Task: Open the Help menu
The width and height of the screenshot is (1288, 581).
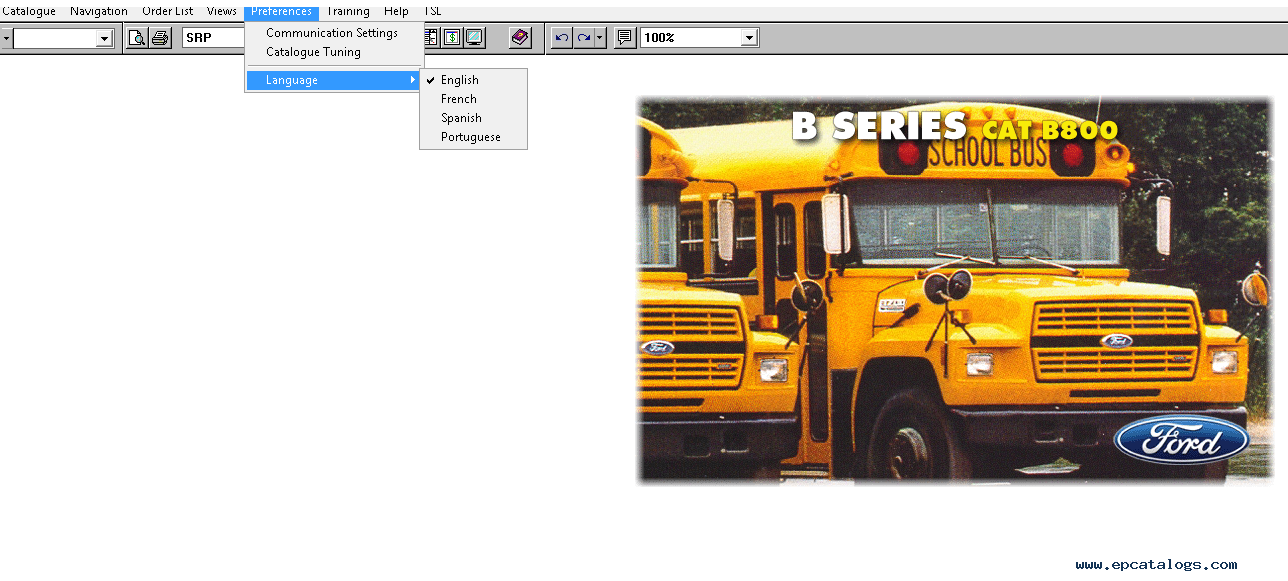Action: pos(396,11)
